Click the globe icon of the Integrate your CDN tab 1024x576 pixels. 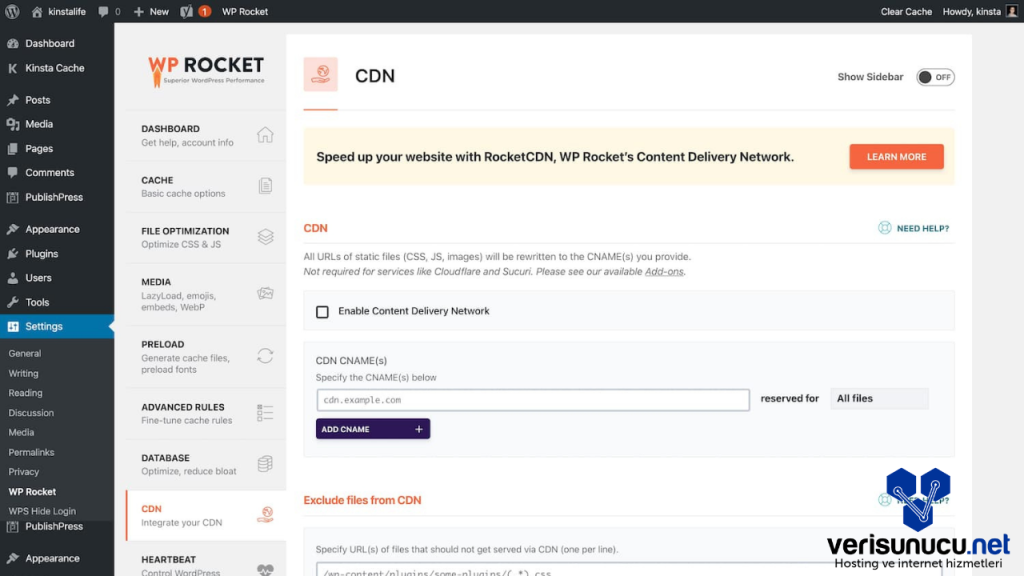click(x=265, y=515)
